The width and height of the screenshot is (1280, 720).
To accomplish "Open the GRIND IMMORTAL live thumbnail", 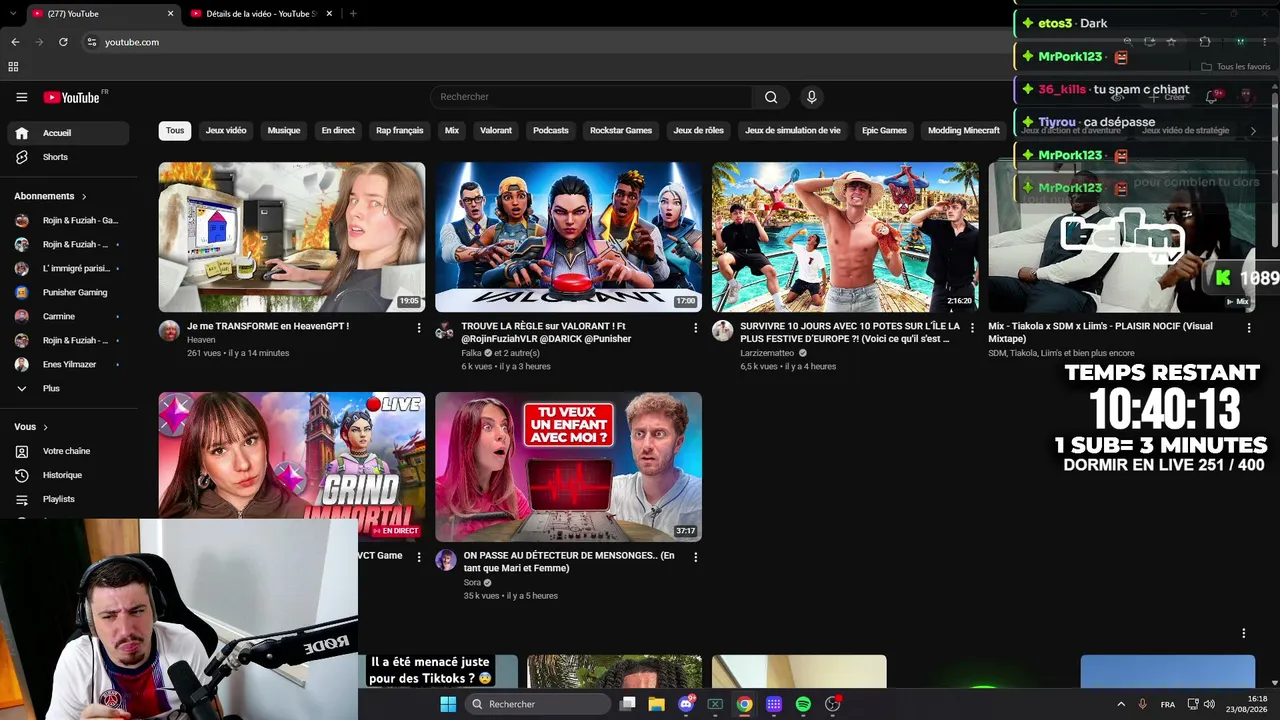I will point(292,455).
